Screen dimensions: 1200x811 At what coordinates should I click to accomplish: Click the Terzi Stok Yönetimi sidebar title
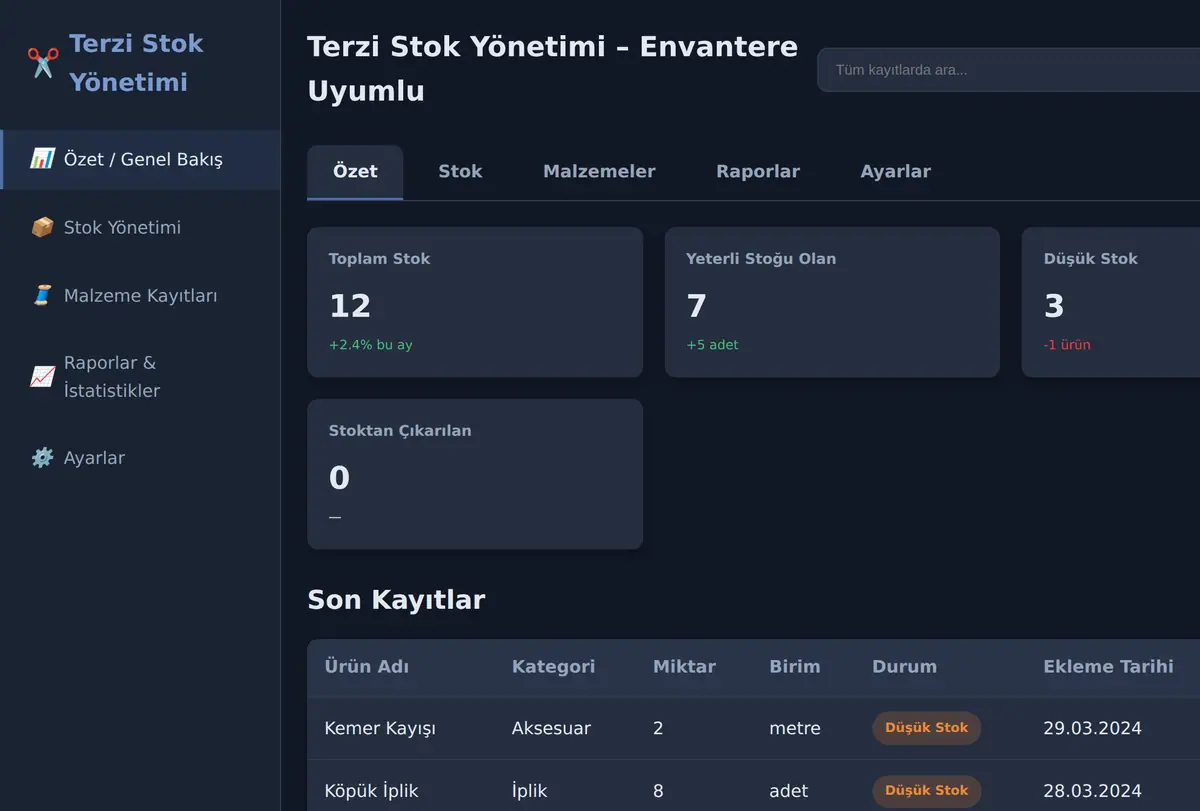click(136, 63)
